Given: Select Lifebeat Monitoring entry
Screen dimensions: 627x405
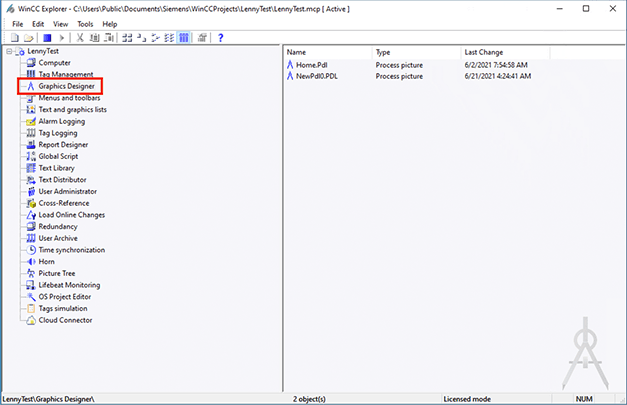Looking at the screenshot, I should pos(69,285).
